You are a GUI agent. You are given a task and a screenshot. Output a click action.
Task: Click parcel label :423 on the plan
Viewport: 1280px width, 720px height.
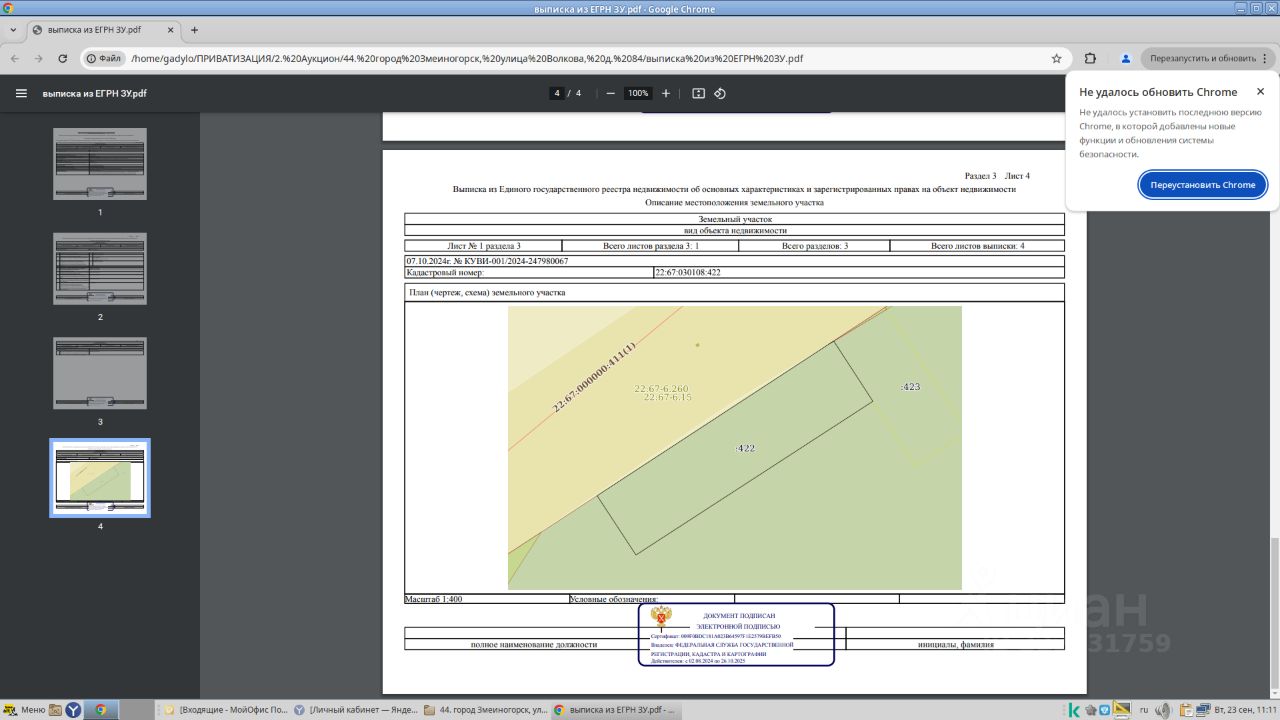point(910,386)
